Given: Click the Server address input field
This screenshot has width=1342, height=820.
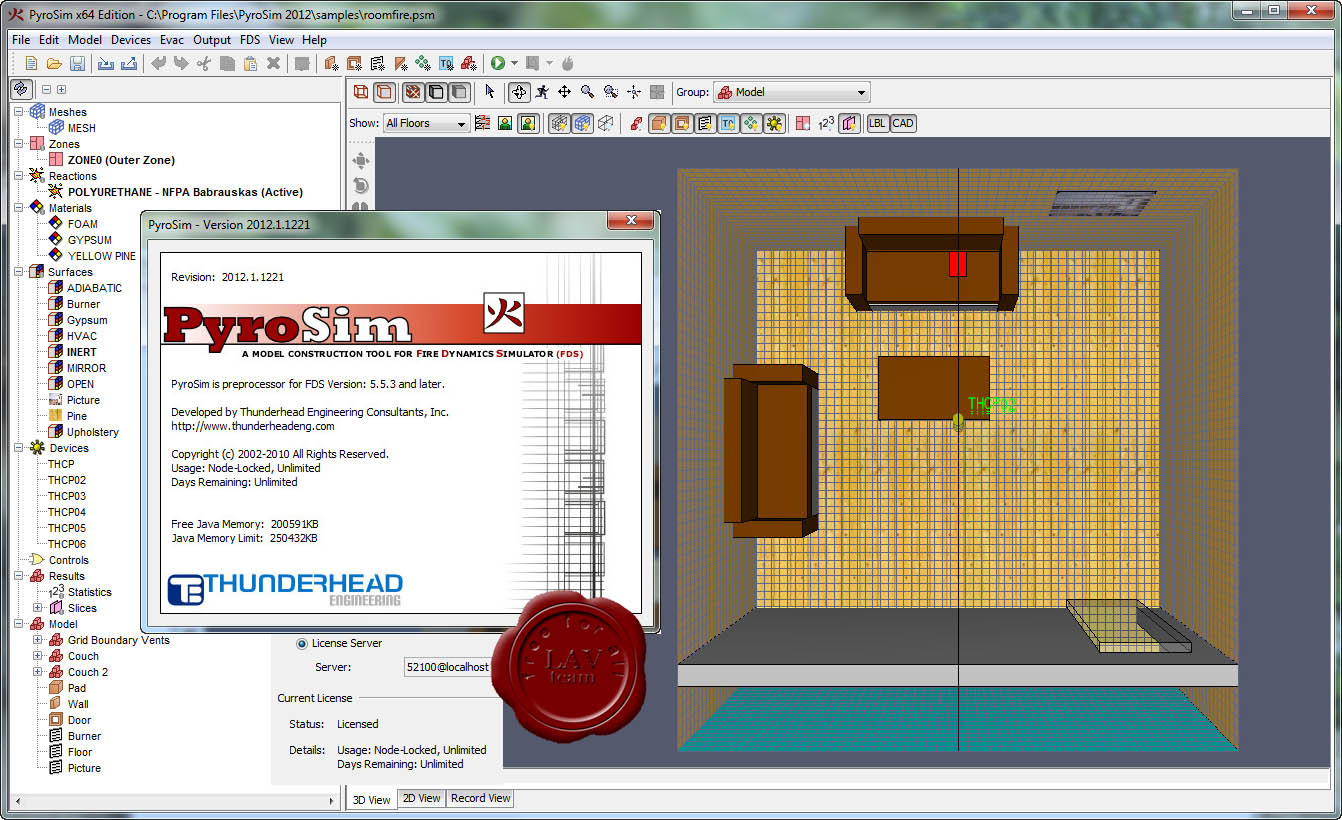Looking at the screenshot, I should [448, 667].
